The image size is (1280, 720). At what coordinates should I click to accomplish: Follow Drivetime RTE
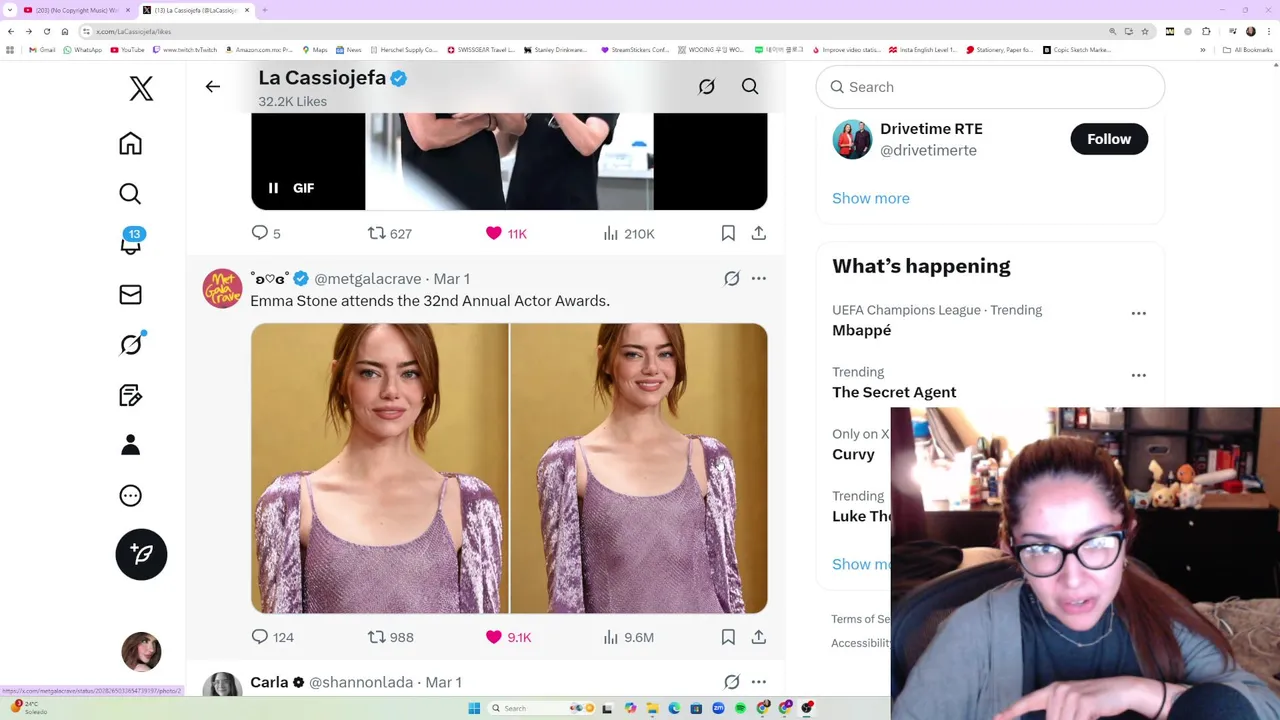click(1109, 139)
